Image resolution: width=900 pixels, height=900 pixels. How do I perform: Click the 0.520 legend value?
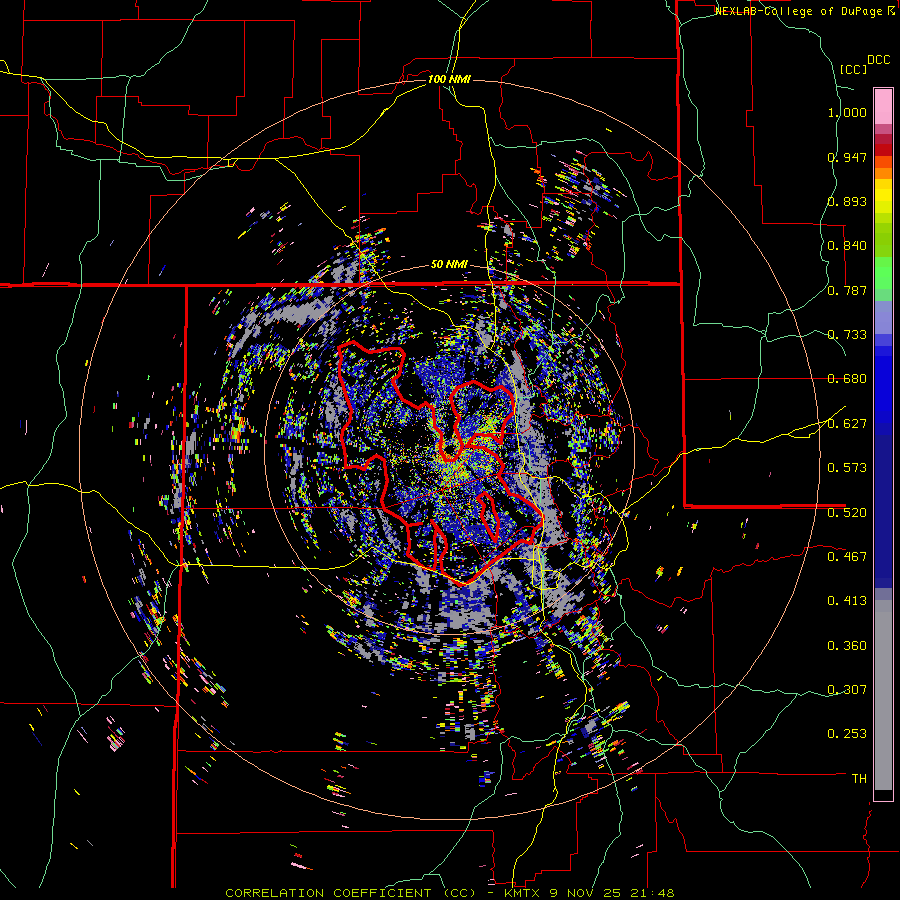847,513
